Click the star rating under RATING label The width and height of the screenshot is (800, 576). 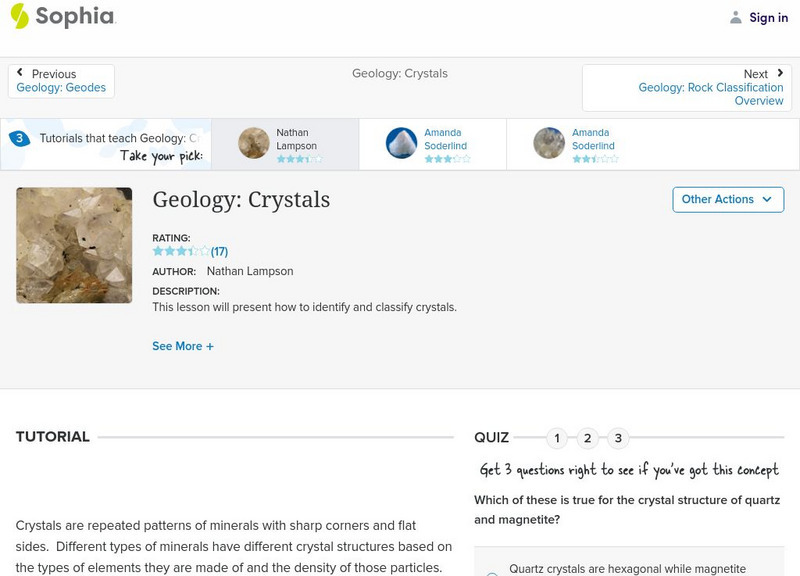[181, 251]
